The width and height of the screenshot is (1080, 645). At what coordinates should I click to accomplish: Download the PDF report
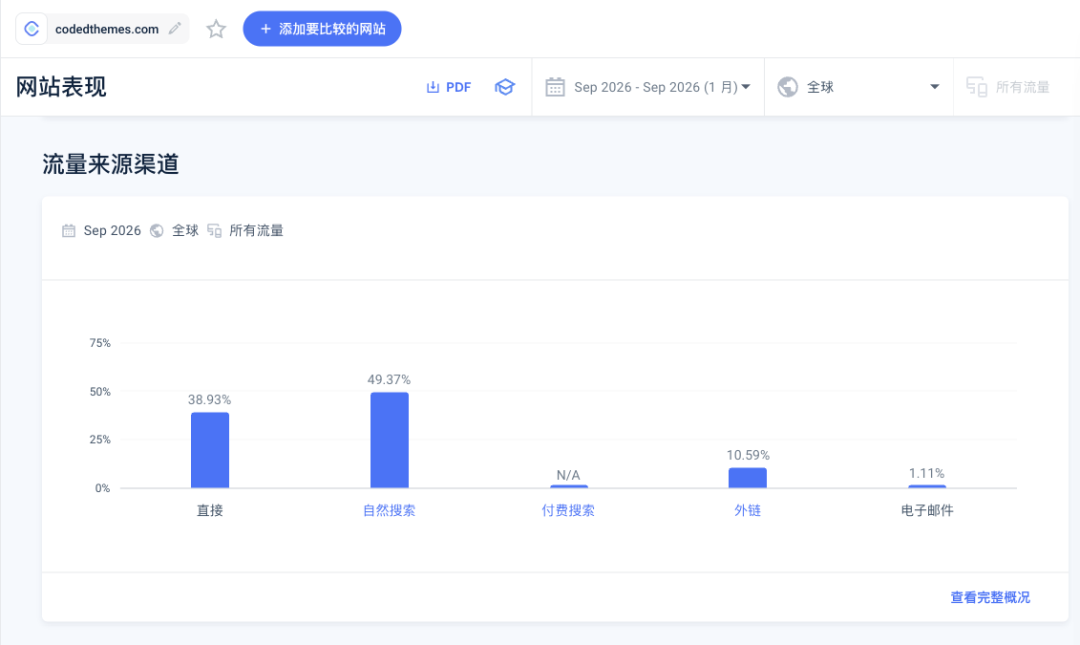tap(448, 88)
